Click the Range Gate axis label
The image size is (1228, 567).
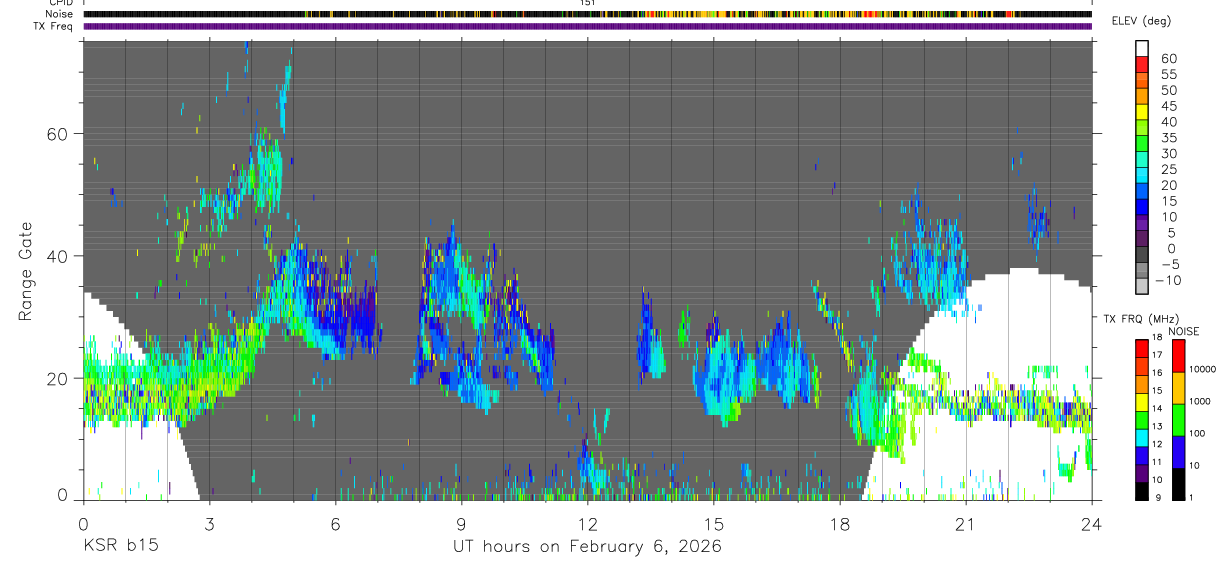click(25, 271)
